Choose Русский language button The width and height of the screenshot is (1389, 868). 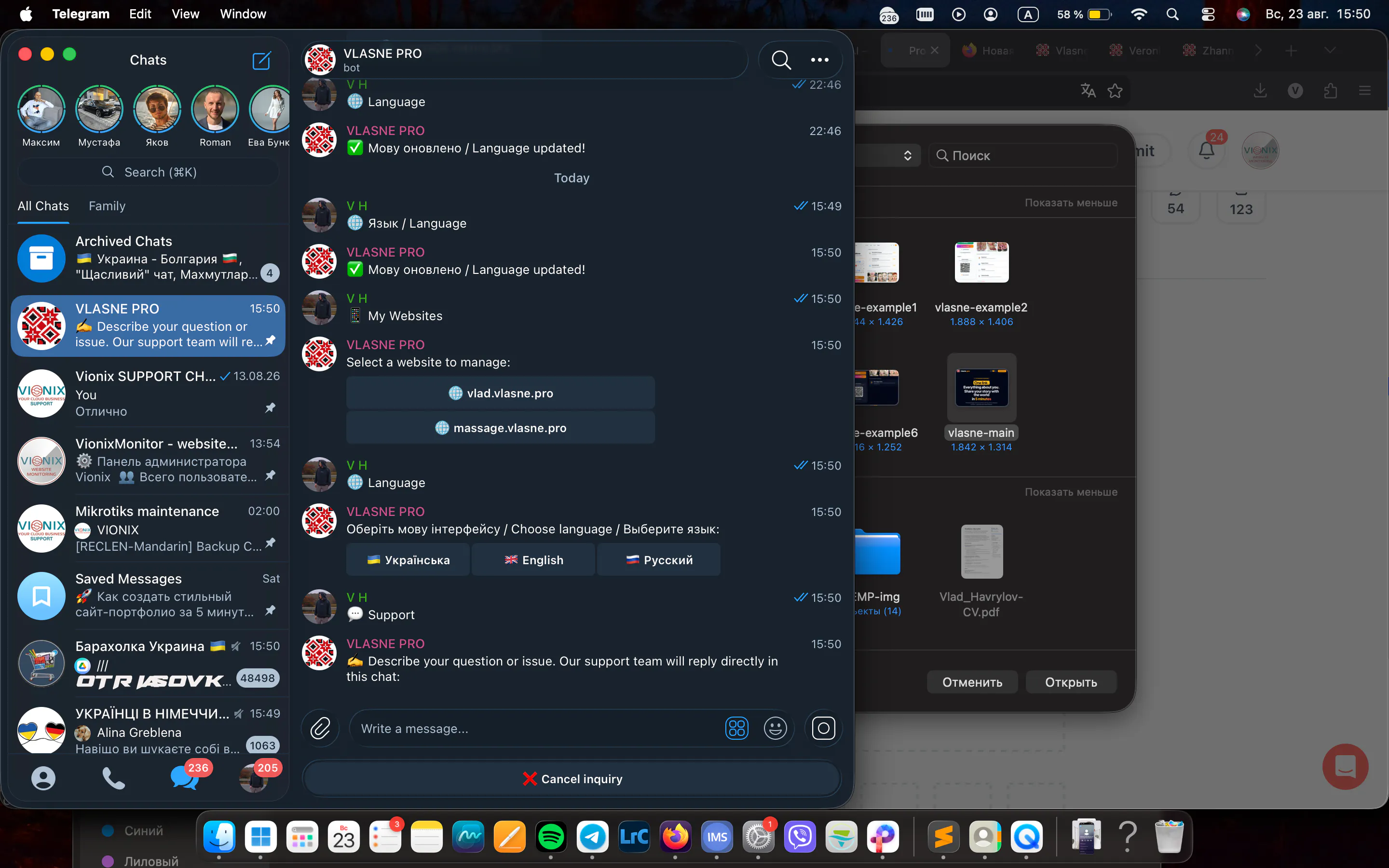(x=659, y=560)
